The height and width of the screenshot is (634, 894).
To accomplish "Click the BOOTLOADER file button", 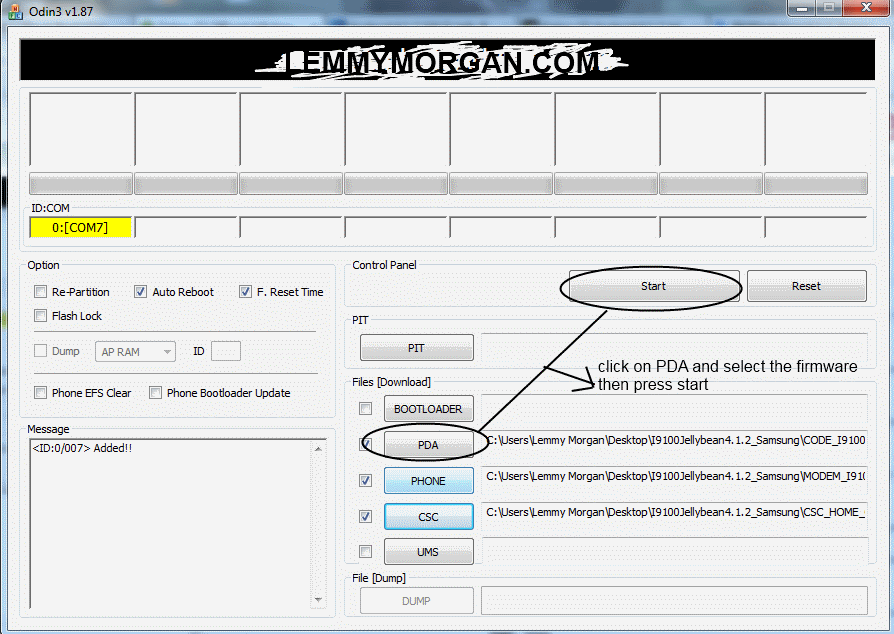I will tap(428, 409).
